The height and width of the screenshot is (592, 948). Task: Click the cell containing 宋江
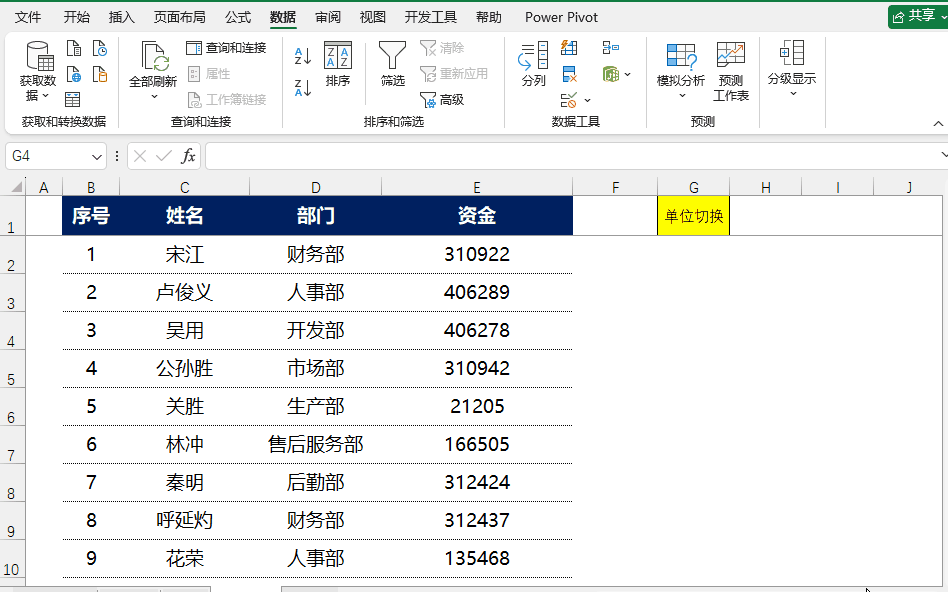coord(184,255)
